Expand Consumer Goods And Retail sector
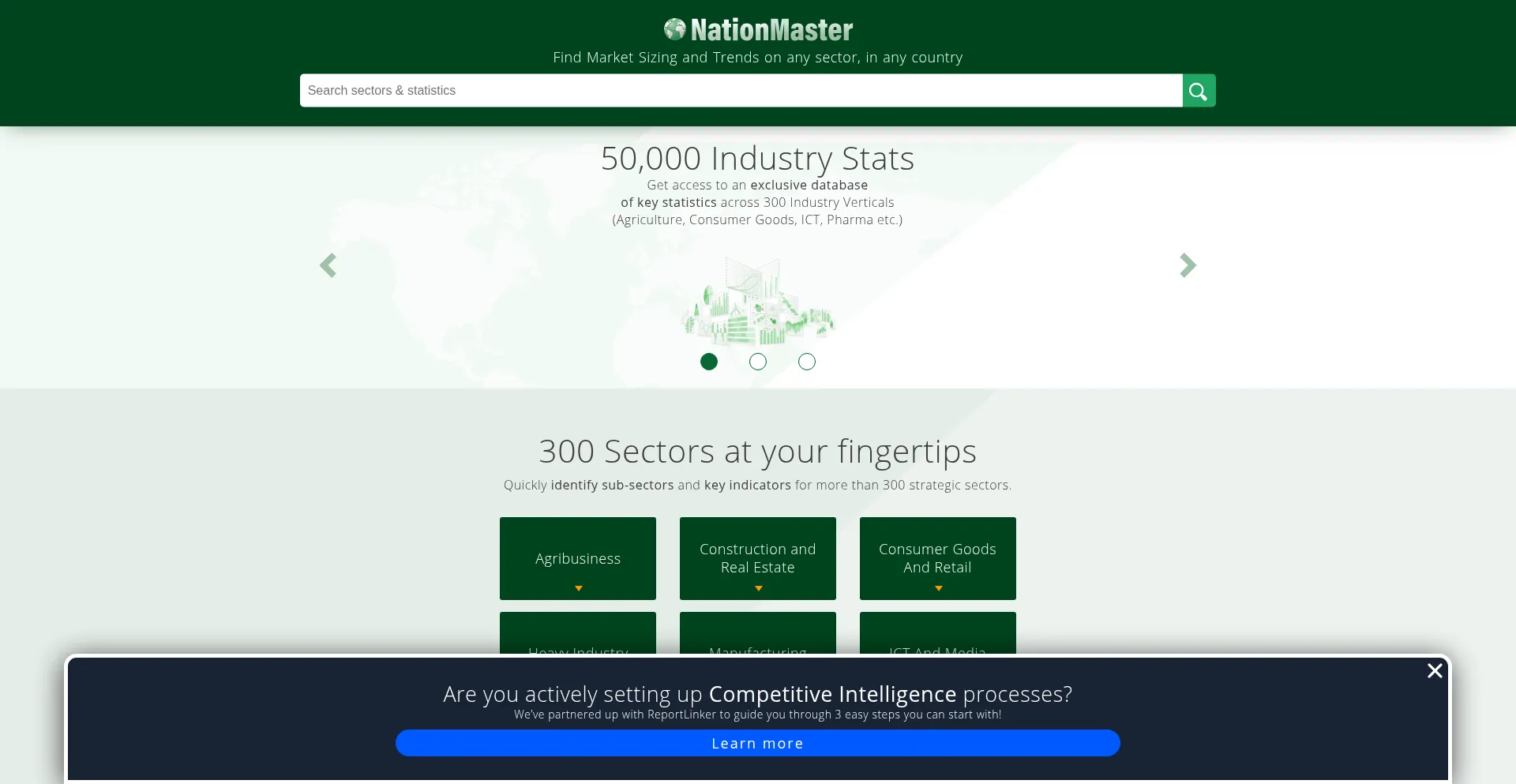The width and height of the screenshot is (1516, 784). (938, 557)
